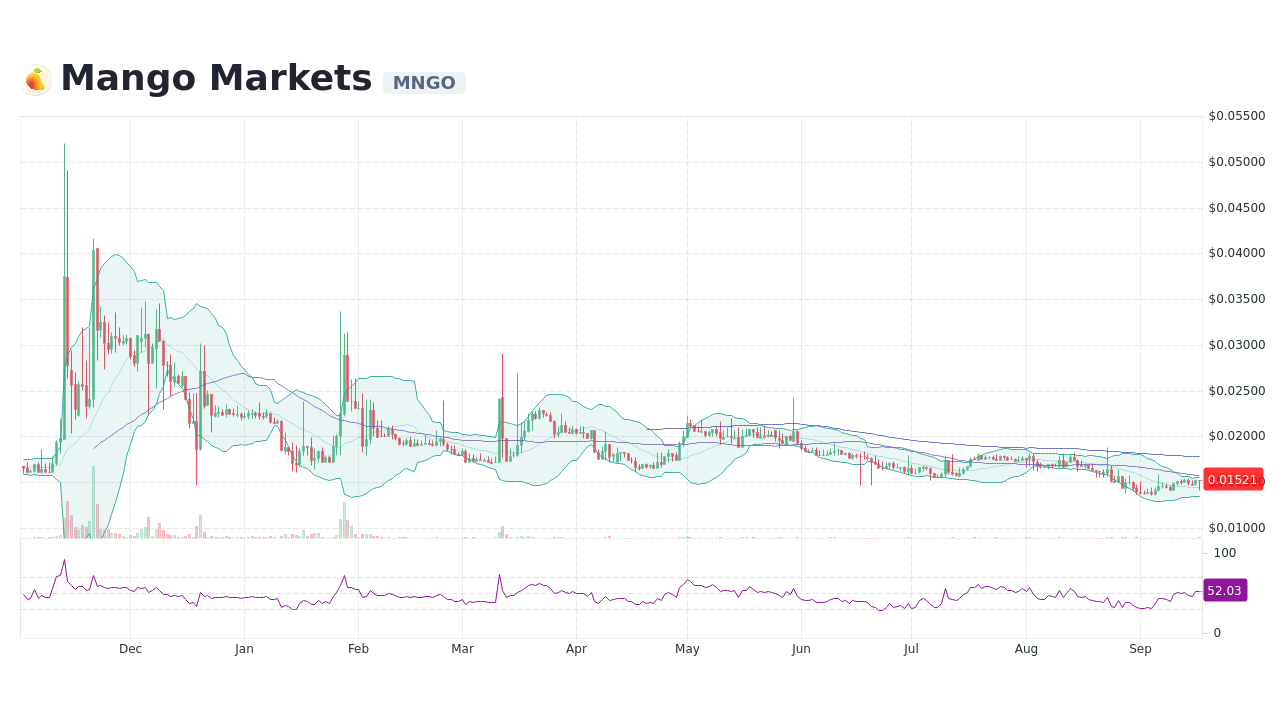Click the Mango Markets mango logo icon
The image size is (1280, 720).
[36, 78]
